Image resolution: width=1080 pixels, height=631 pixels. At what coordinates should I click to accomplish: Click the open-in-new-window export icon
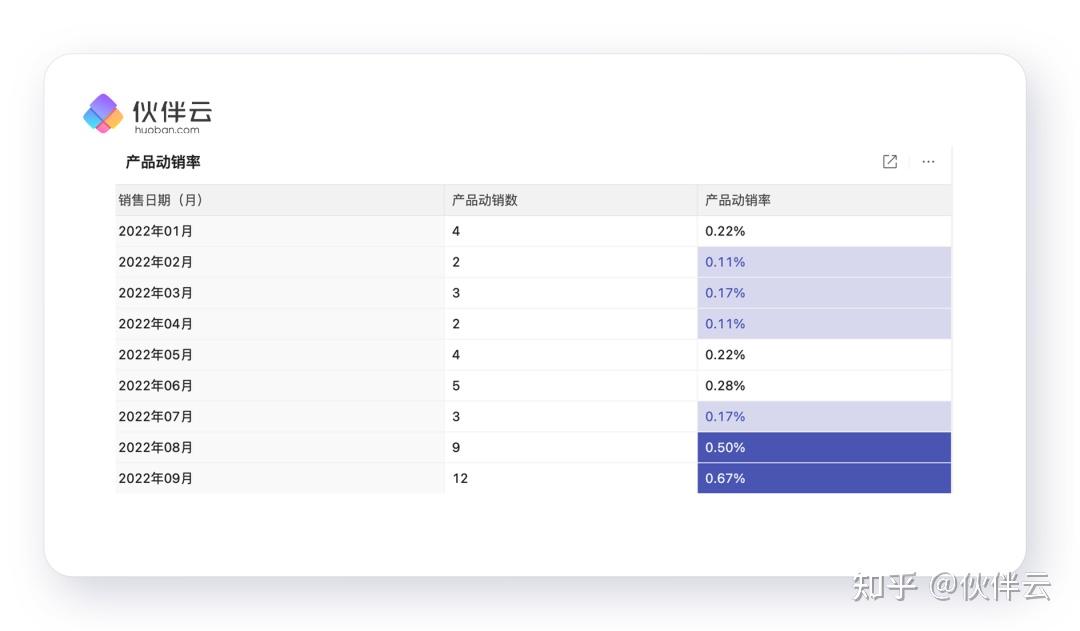point(889,162)
